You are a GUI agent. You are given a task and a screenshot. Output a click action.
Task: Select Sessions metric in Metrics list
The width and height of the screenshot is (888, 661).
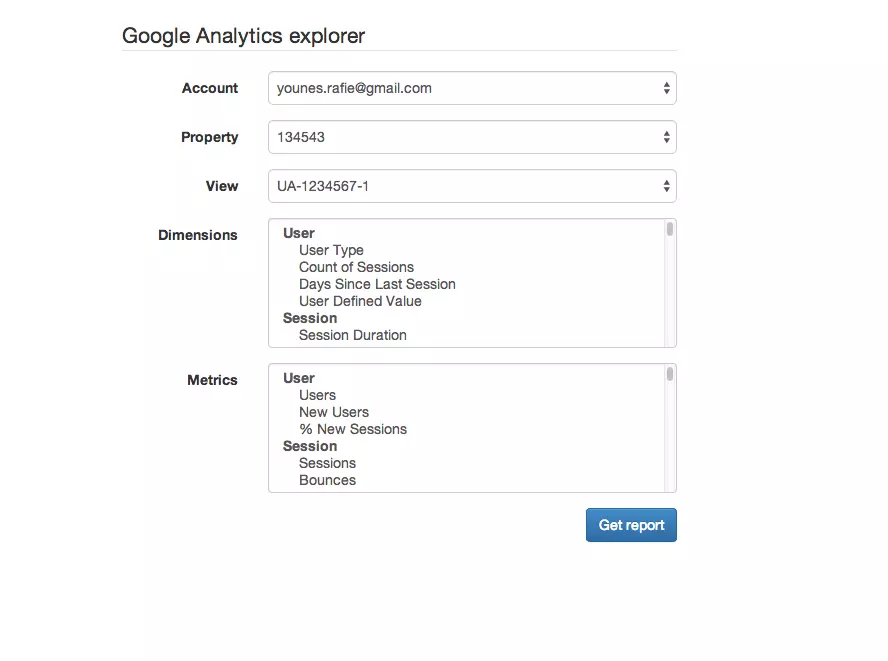327,463
